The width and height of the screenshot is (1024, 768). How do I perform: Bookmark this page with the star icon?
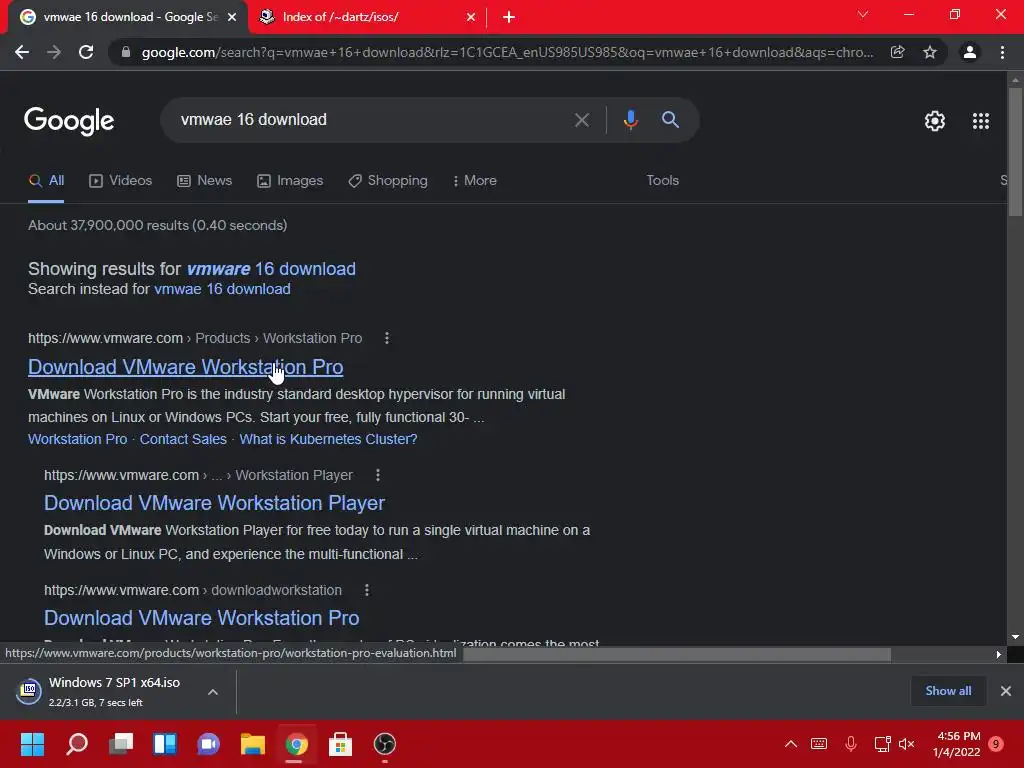[x=930, y=52]
